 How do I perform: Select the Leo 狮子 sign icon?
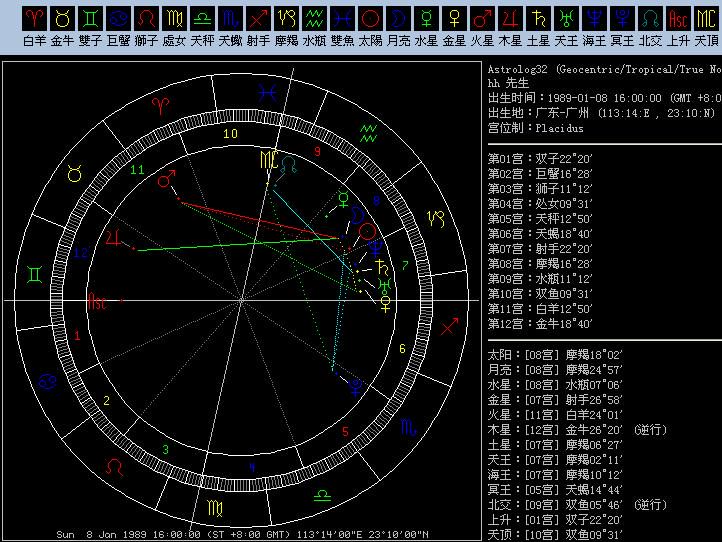pyautogui.click(x=146, y=18)
